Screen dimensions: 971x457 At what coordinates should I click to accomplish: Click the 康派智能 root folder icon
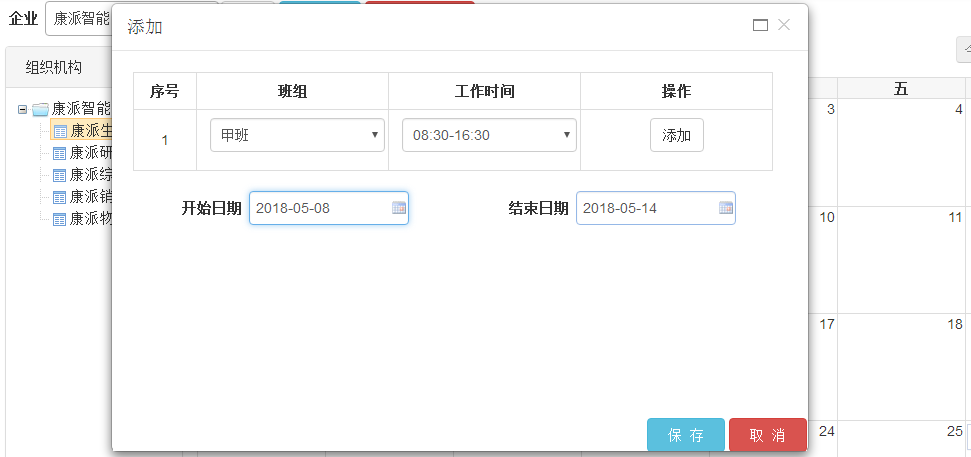tap(40, 109)
